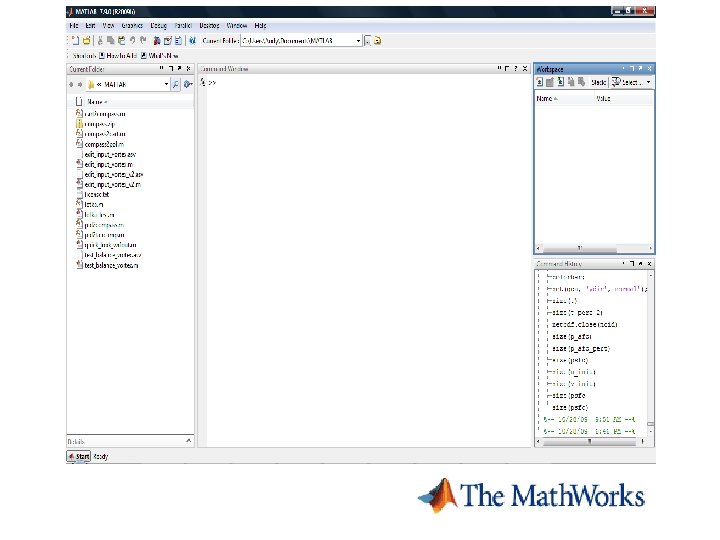The height and width of the screenshot is (540, 720).
Task: Click Open Variable icon in Workspace toolbar
Action: (550, 82)
